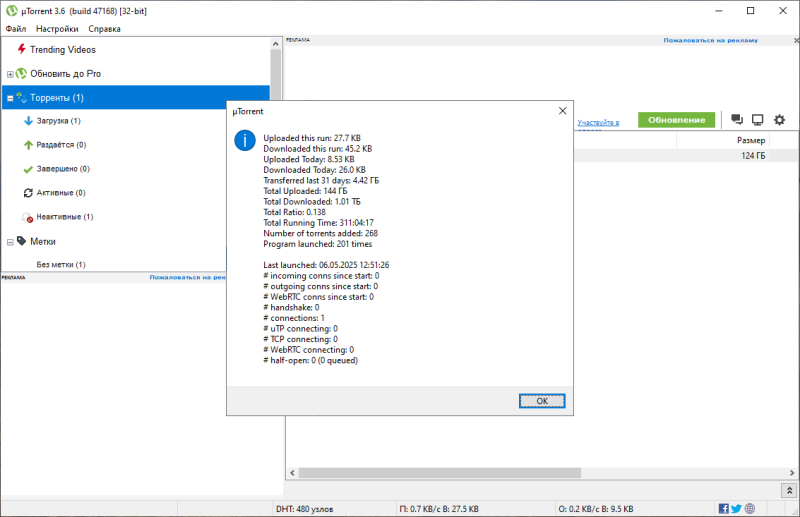
Task: Click the upload speed О: 0.2 KB/c status
Action: (x=595, y=509)
